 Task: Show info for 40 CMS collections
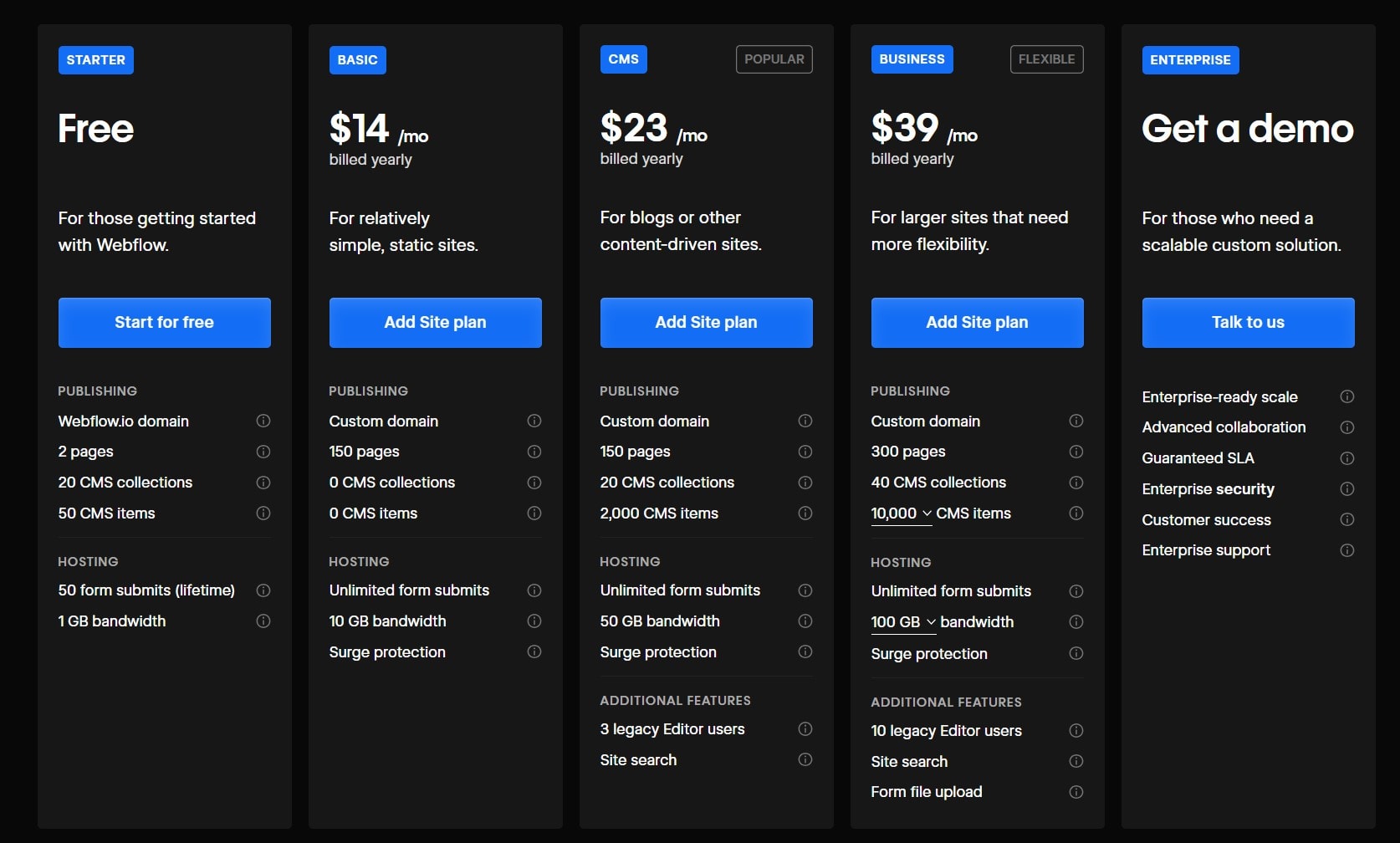pos(1076,483)
